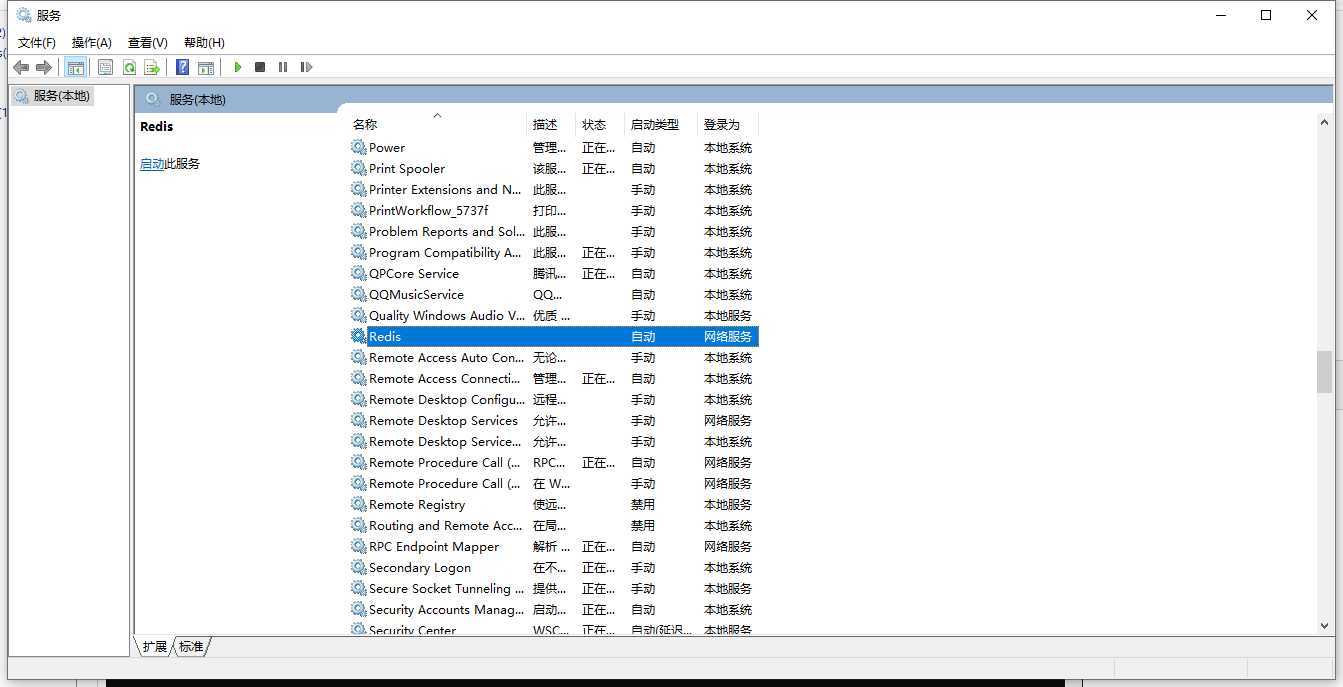Switch to the 标准 tab
The width and height of the screenshot is (1343, 687).
tap(191, 646)
